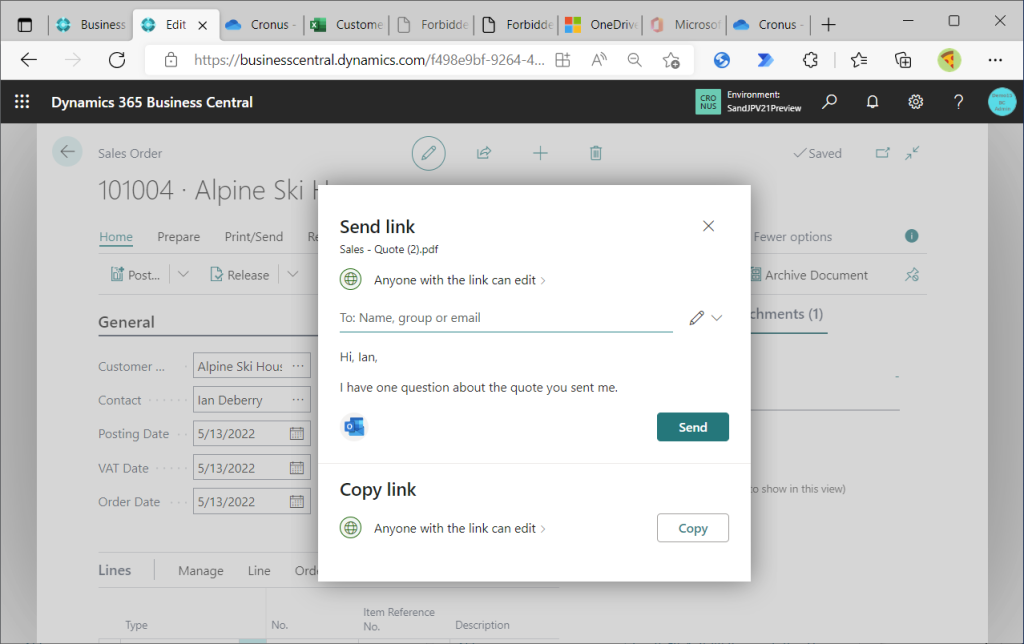Viewport: 1024px width, 644px height.
Task: Close the current Edit browser tab
Action: (x=202, y=25)
